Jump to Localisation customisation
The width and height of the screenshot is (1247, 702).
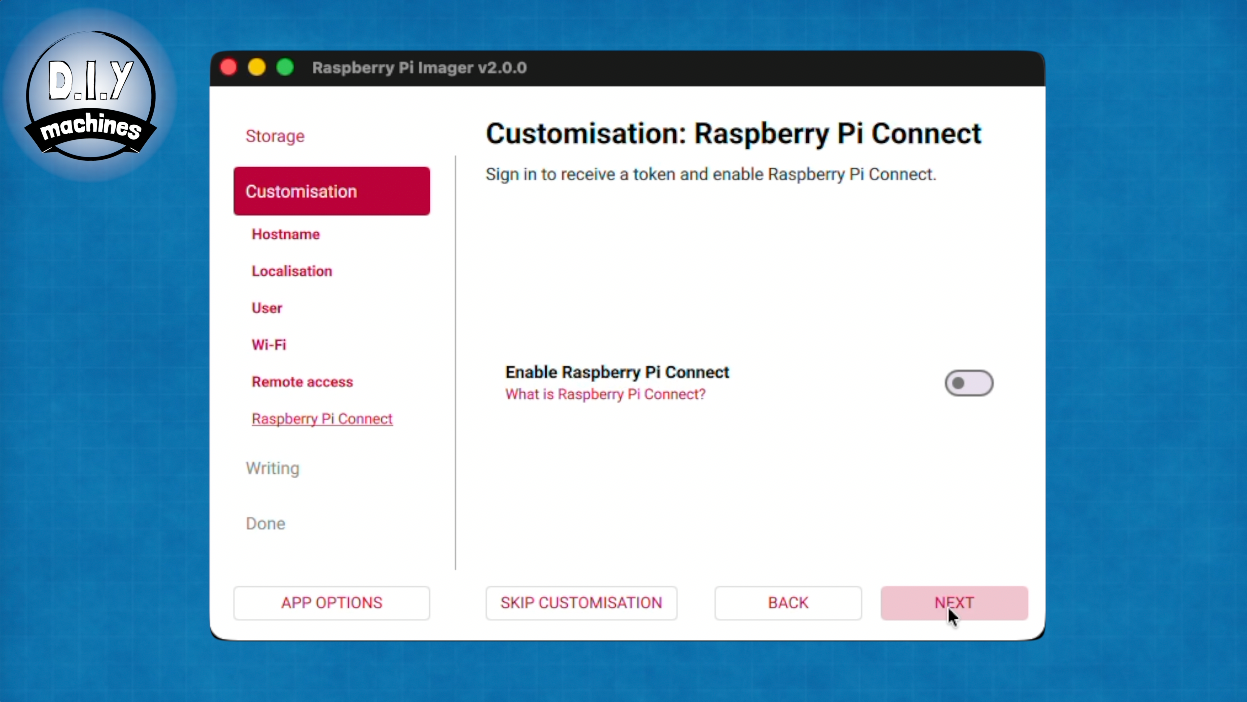click(x=292, y=271)
